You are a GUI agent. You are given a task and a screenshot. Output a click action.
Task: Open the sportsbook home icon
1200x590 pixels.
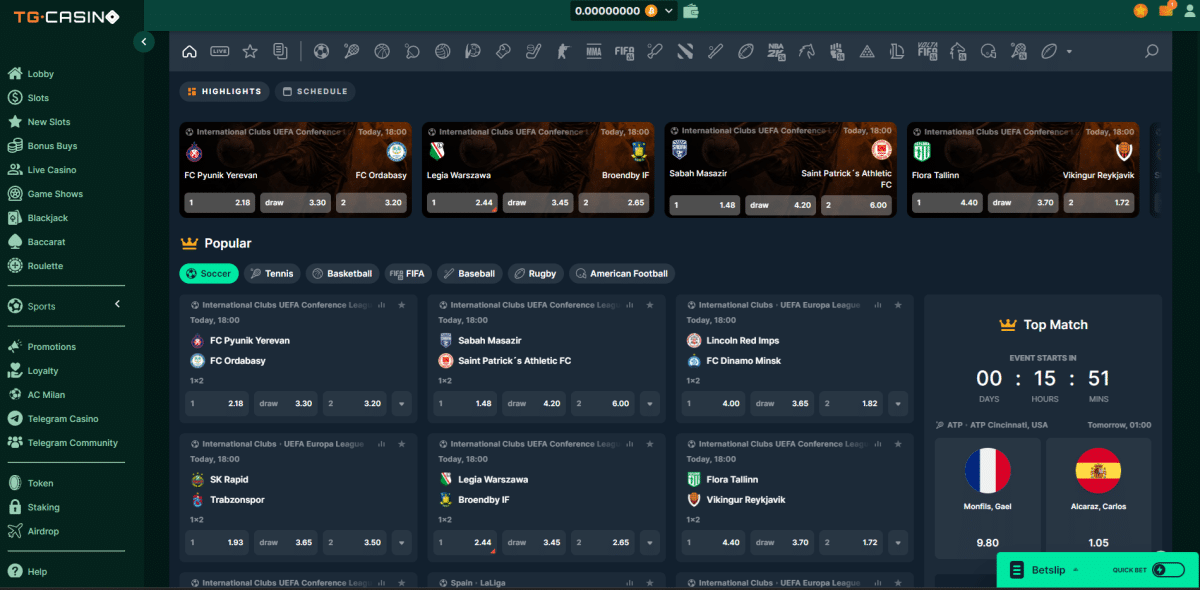[190, 51]
